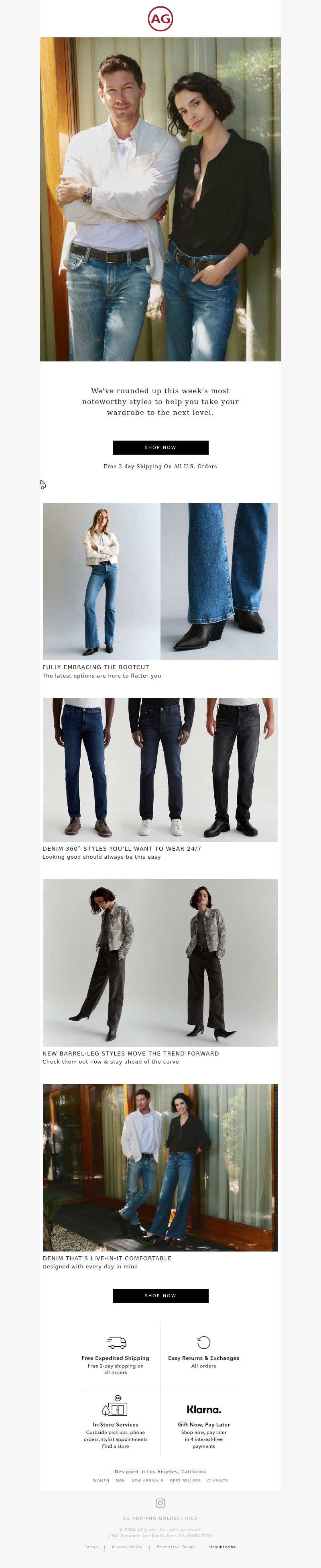Viewport: 321px width, 1568px height.
Task: Click the Unsubscribe link
Action: tap(223, 1547)
